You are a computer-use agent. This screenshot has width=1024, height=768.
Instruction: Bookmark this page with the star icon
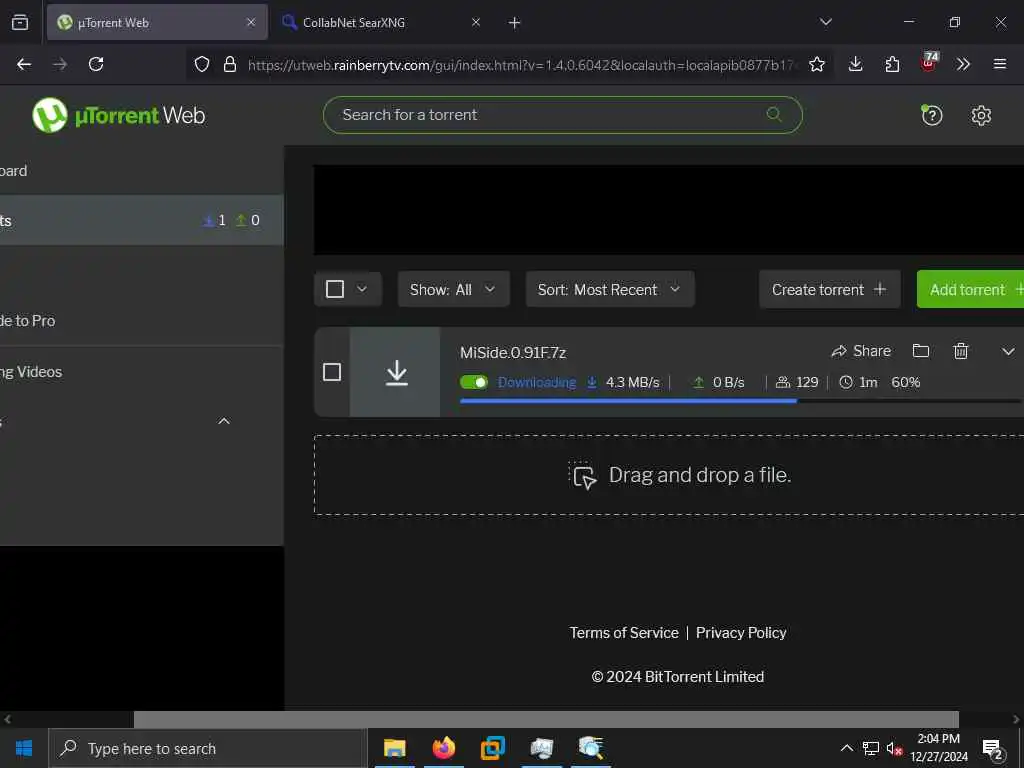coord(816,64)
